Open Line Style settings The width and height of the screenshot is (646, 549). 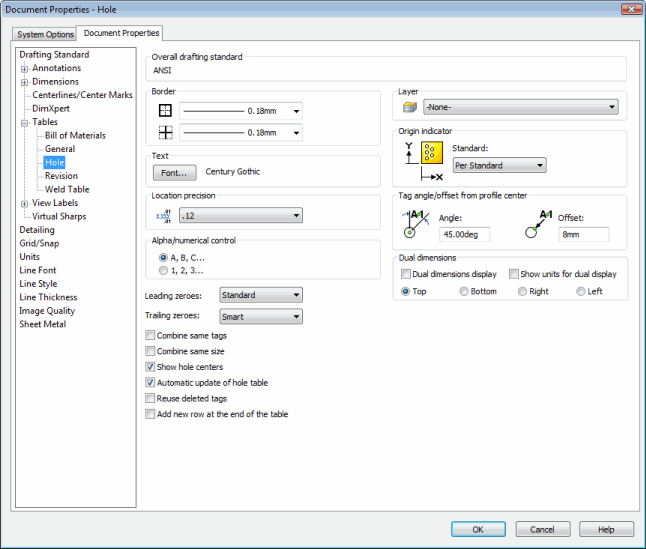coord(38,284)
